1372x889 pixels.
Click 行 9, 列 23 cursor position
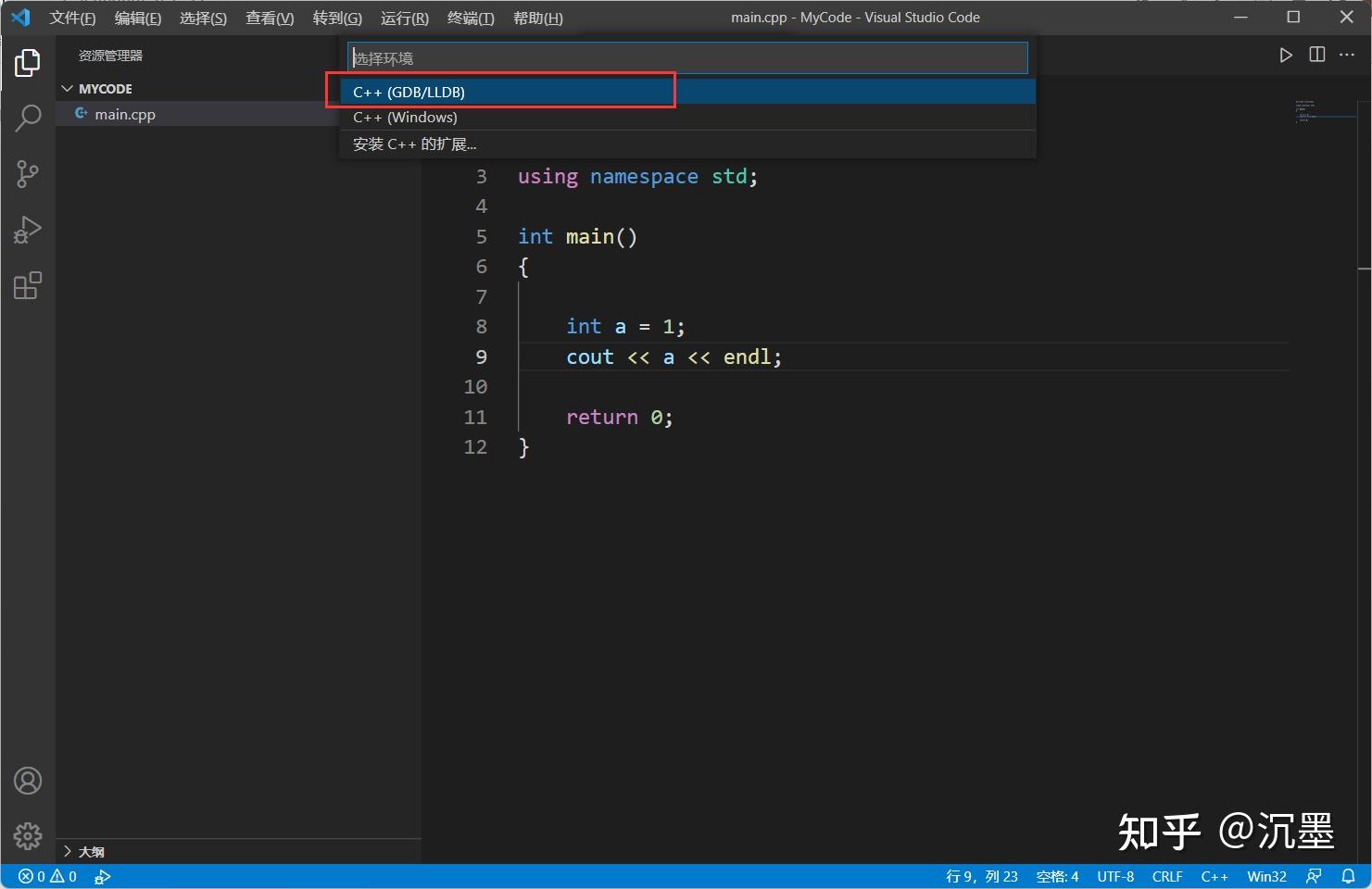(981, 876)
